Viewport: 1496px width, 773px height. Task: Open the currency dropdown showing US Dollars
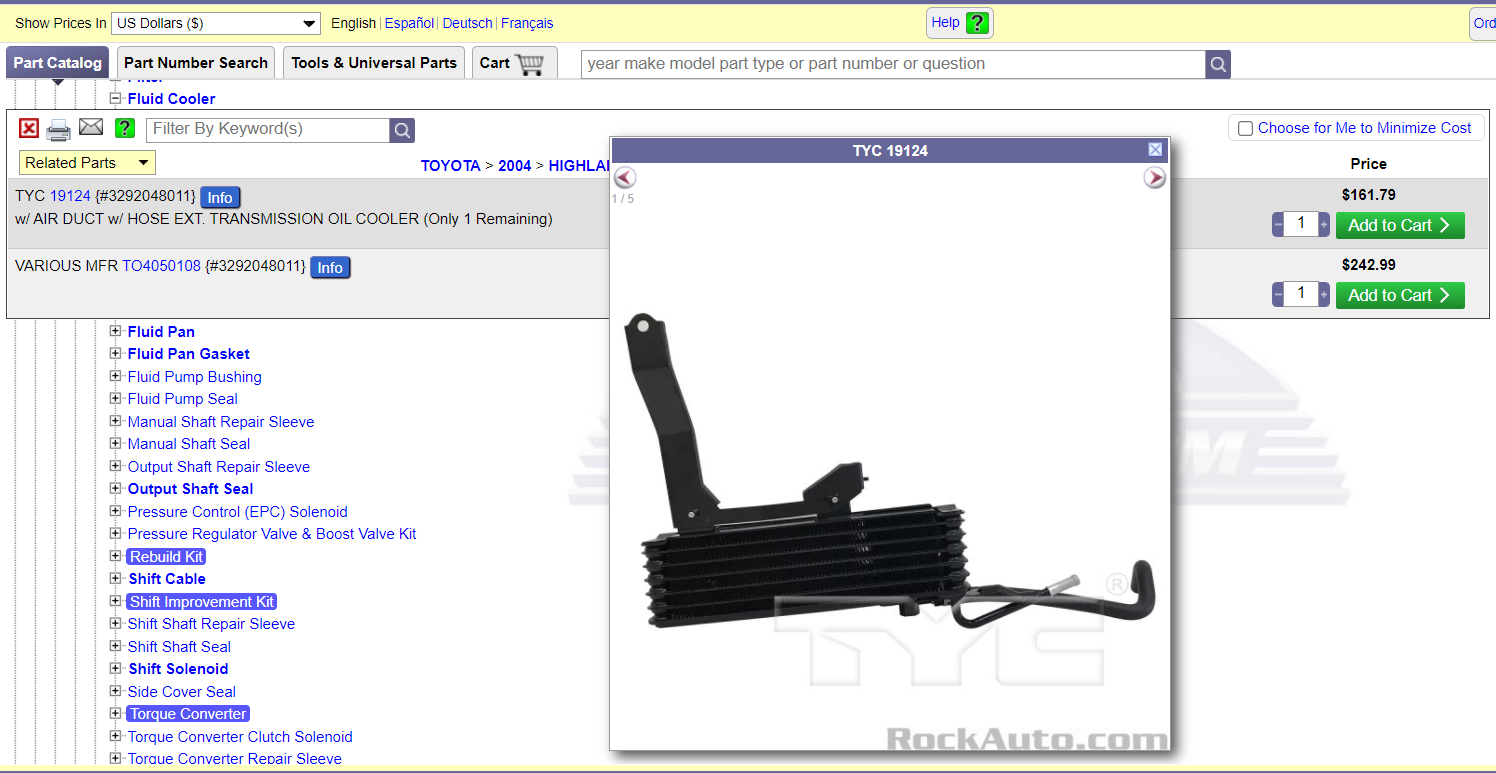pyautogui.click(x=216, y=23)
